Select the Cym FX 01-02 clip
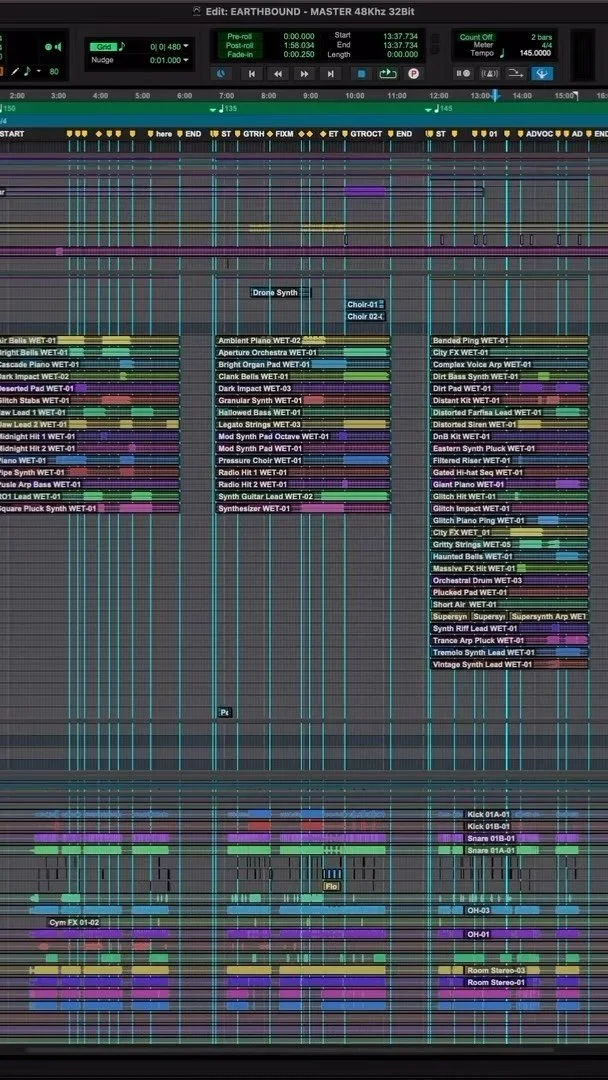 [x=74, y=922]
